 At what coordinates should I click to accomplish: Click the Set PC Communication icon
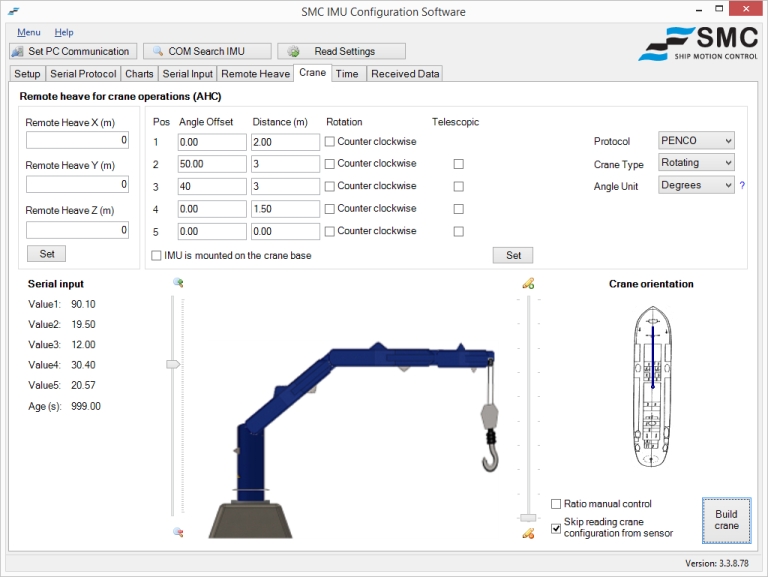[x=18, y=51]
